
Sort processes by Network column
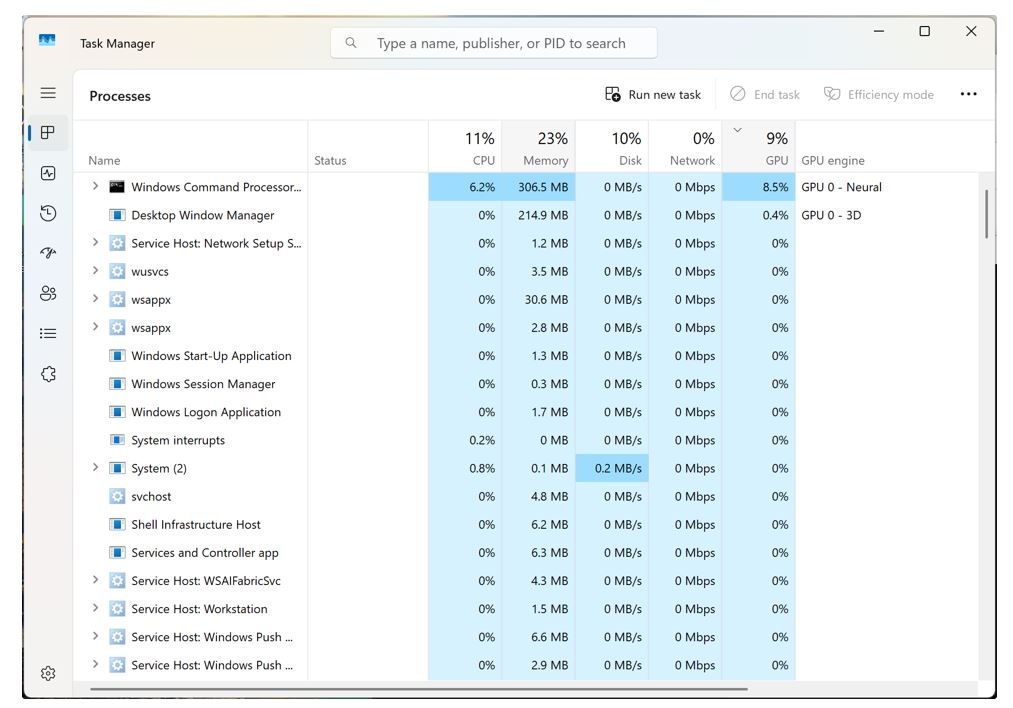click(685, 147)
